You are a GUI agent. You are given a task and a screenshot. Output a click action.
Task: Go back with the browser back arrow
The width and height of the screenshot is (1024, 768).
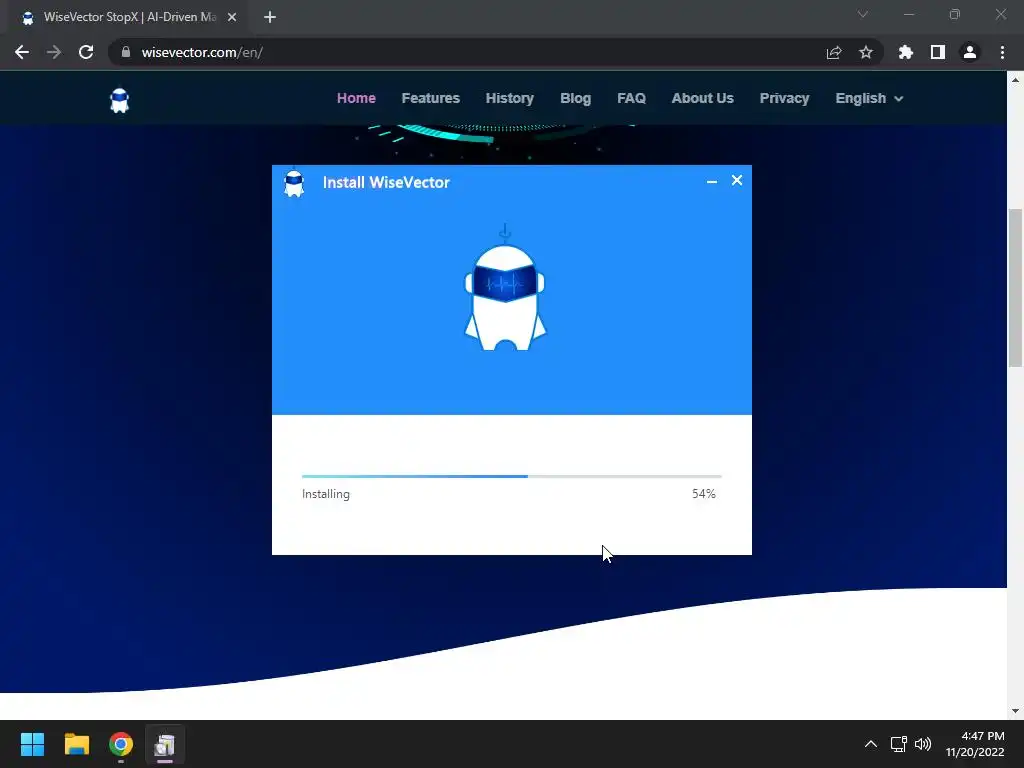[22, 52]
